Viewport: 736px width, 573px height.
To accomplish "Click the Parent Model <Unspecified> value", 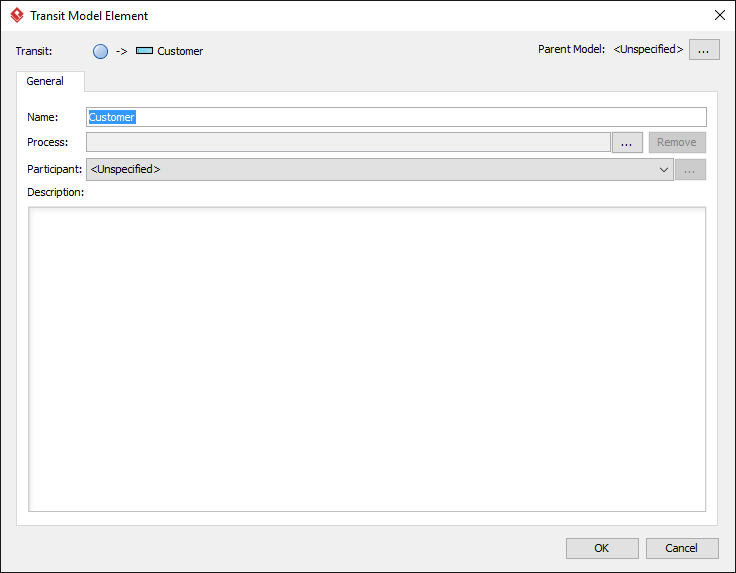I will click(648, 49).
